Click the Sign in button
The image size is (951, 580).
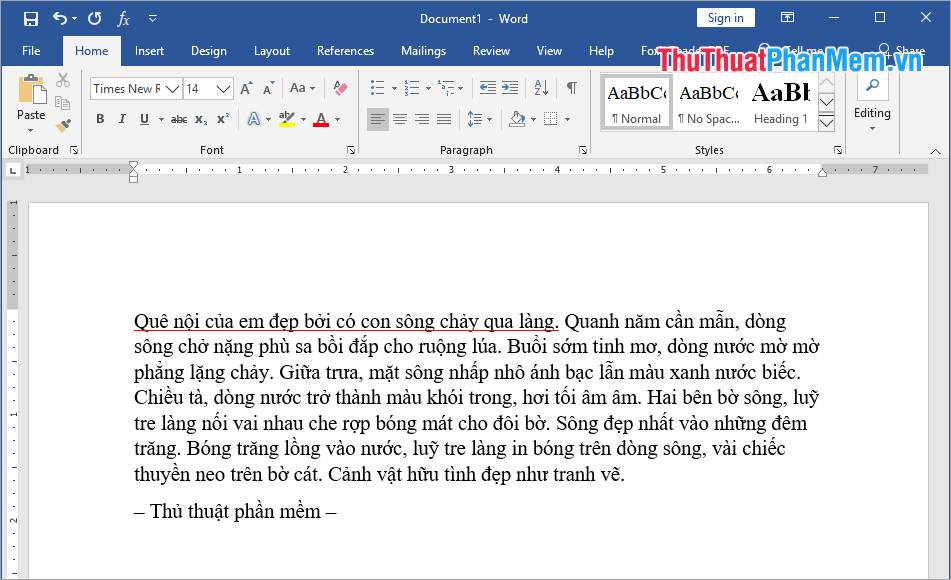(725, 17)
